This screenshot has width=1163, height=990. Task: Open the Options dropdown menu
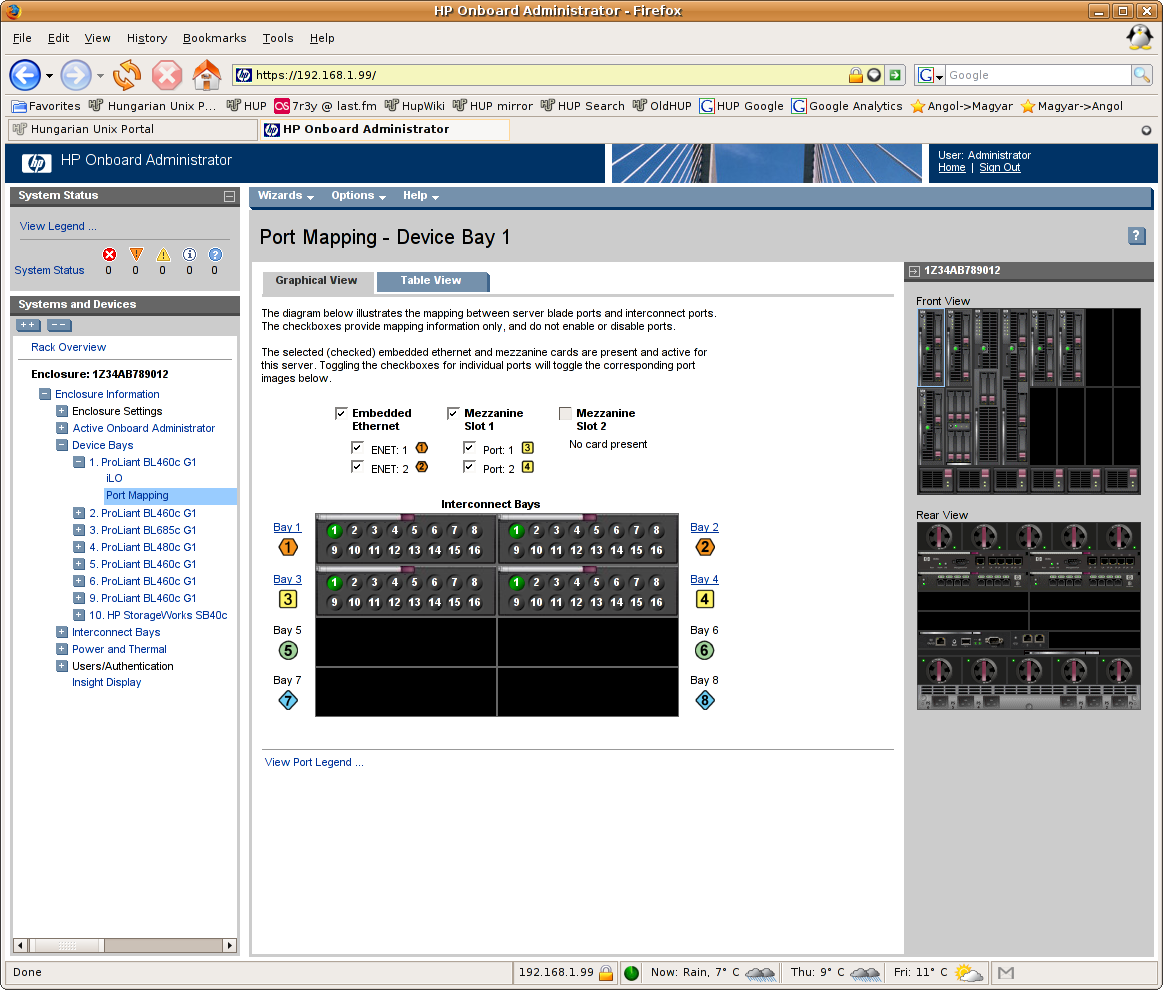(358, 196)
